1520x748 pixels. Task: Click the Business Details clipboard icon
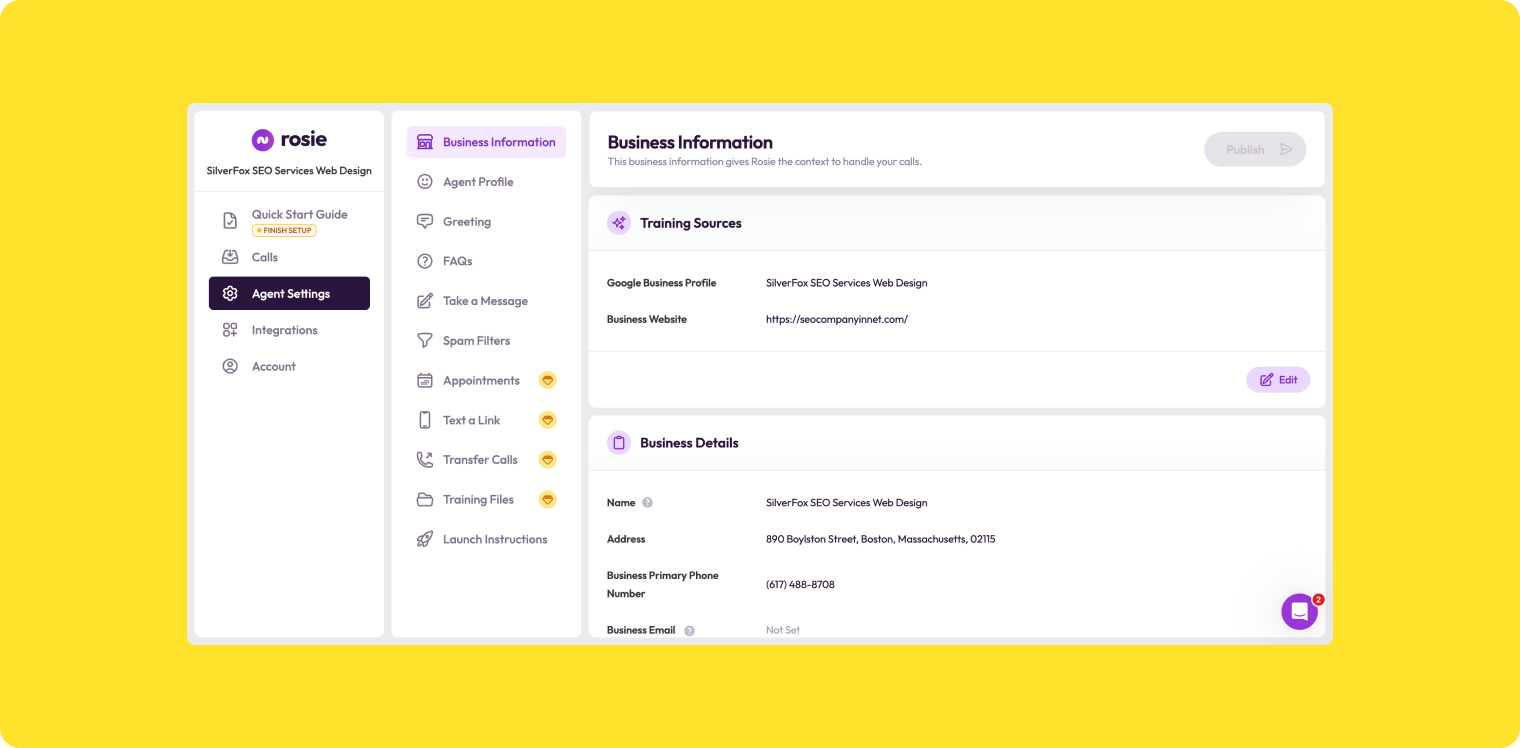[619, 443]
